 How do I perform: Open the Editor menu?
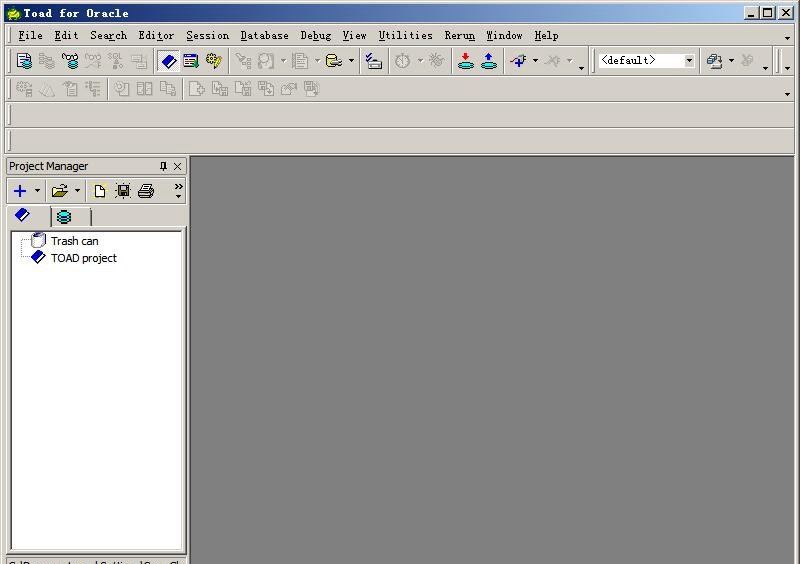pyautogui.click(x=156, y=35)
